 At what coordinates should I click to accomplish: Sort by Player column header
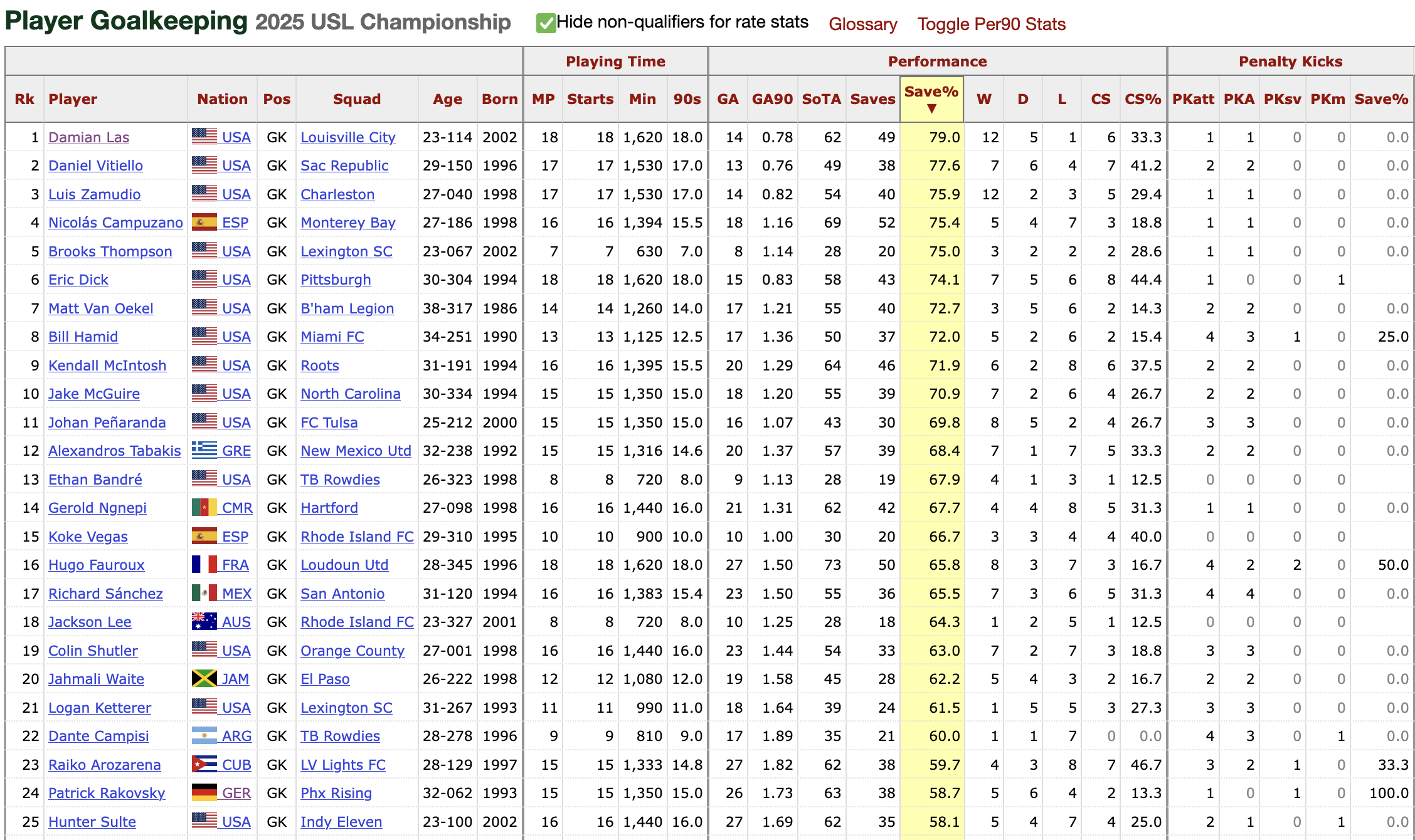pos(73,99)
